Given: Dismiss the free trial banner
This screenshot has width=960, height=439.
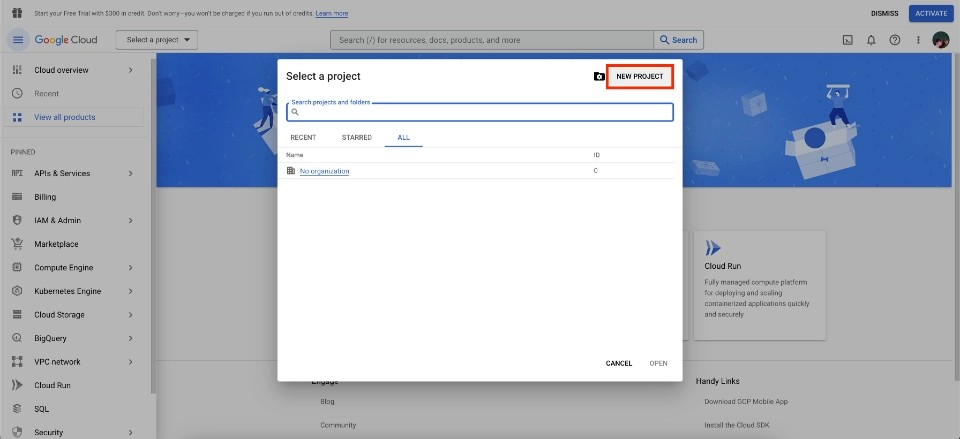Looking at the screenshot, I should click(885, 13).
